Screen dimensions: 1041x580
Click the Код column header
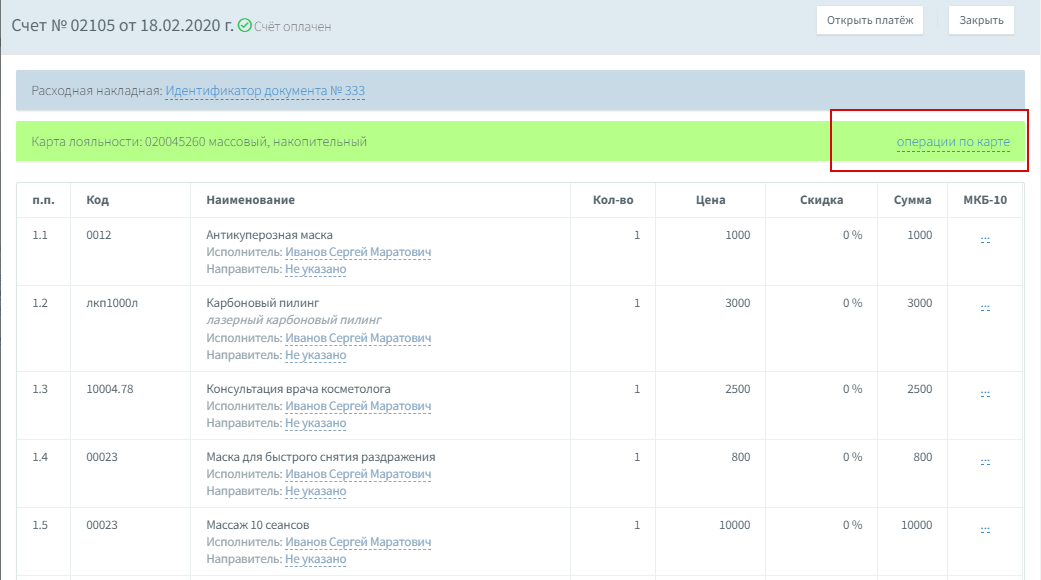click(x=98, y=200)
